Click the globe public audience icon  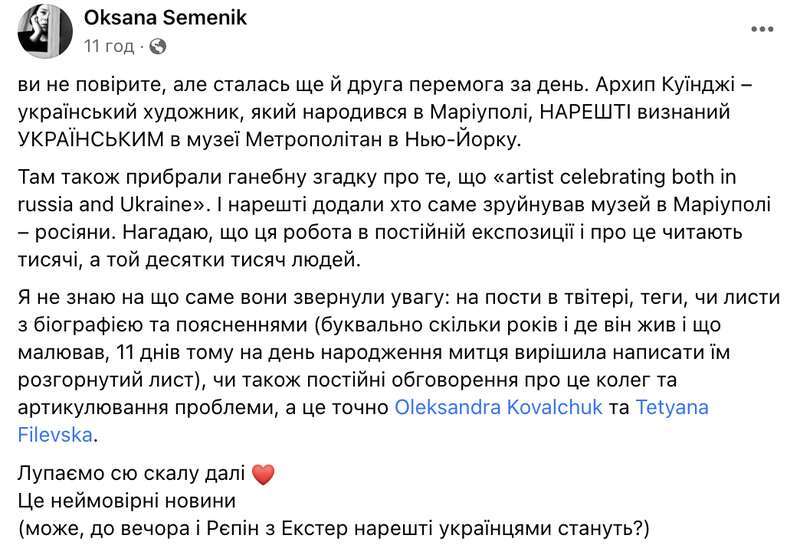pyautogui.click(x=159, y=46)
